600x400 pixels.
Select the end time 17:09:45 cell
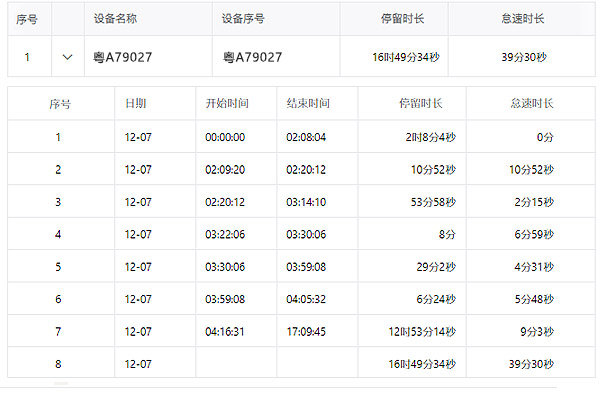click(306, 331)
